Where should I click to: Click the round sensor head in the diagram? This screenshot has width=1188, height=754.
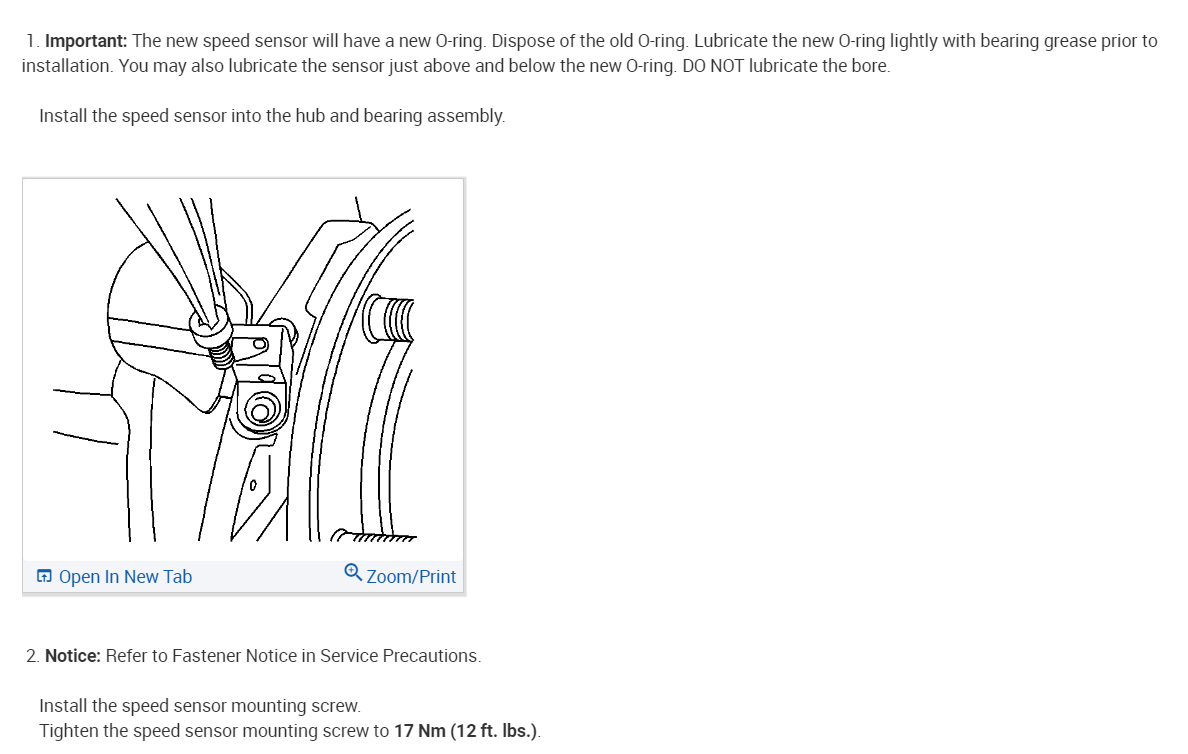tap(260, 411)
